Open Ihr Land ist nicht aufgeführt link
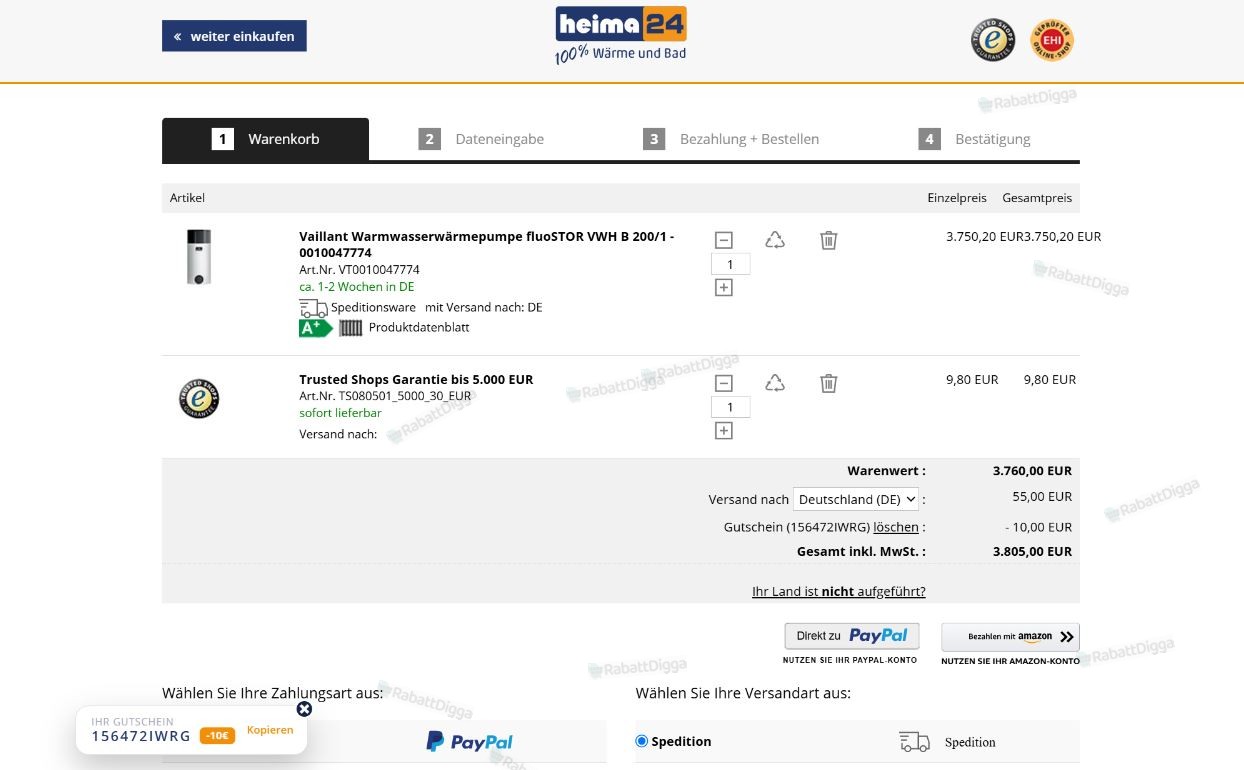This screenshot has width=1244, height=770. click(839, 591)
